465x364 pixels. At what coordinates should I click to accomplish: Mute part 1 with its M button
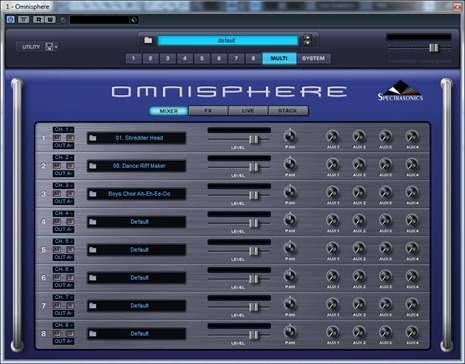(x=57, y=138)
